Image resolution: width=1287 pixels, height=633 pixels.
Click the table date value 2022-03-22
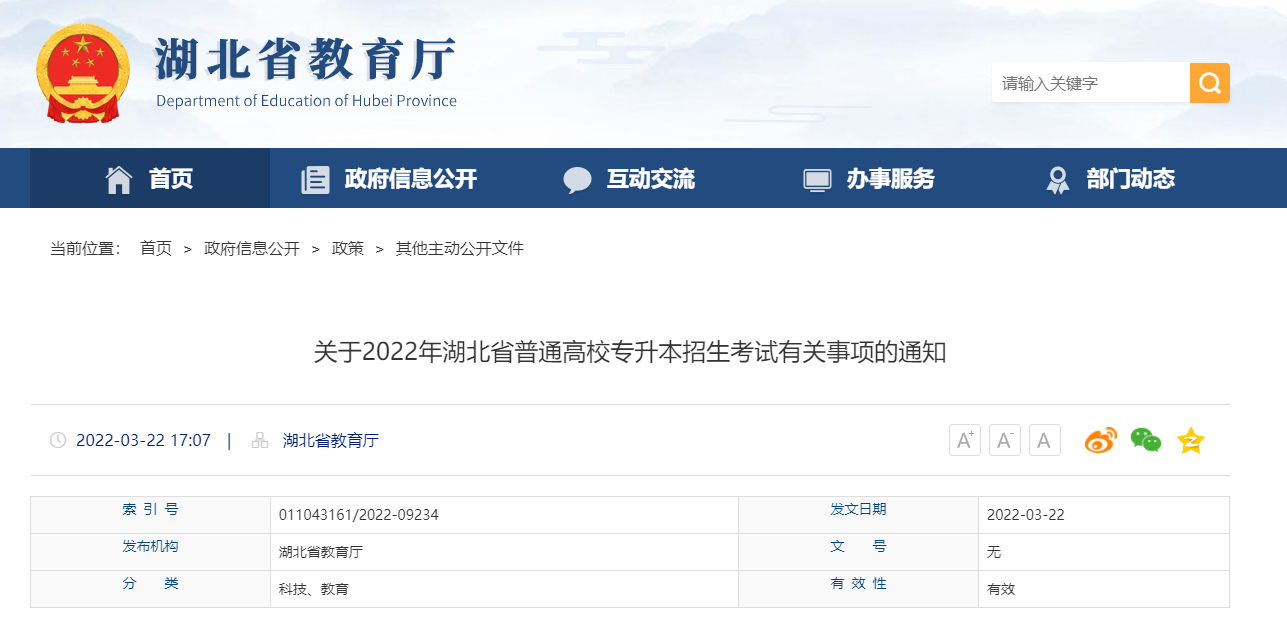[x=1026, y=515]
